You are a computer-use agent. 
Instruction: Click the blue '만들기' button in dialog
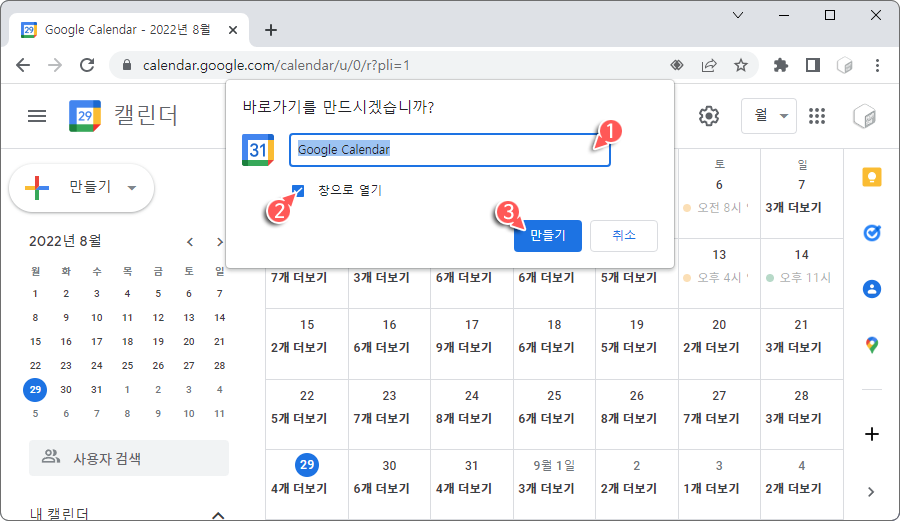point(548,236)
